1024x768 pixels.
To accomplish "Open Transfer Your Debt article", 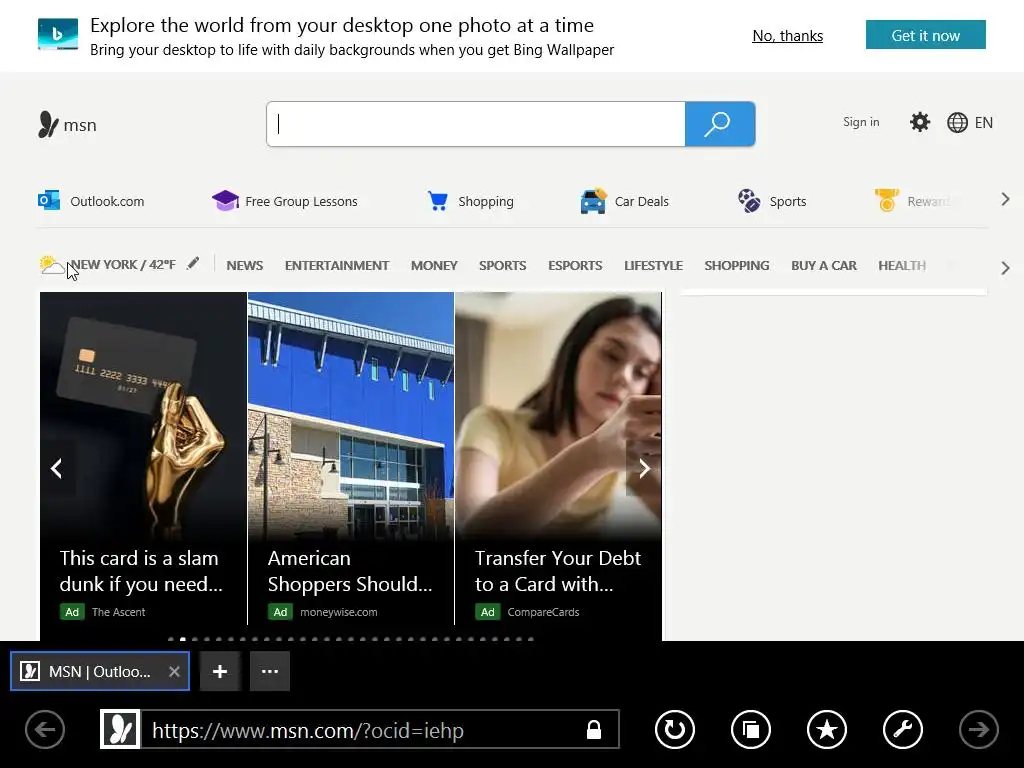I will pyautogui.click(x=558, y=458).
